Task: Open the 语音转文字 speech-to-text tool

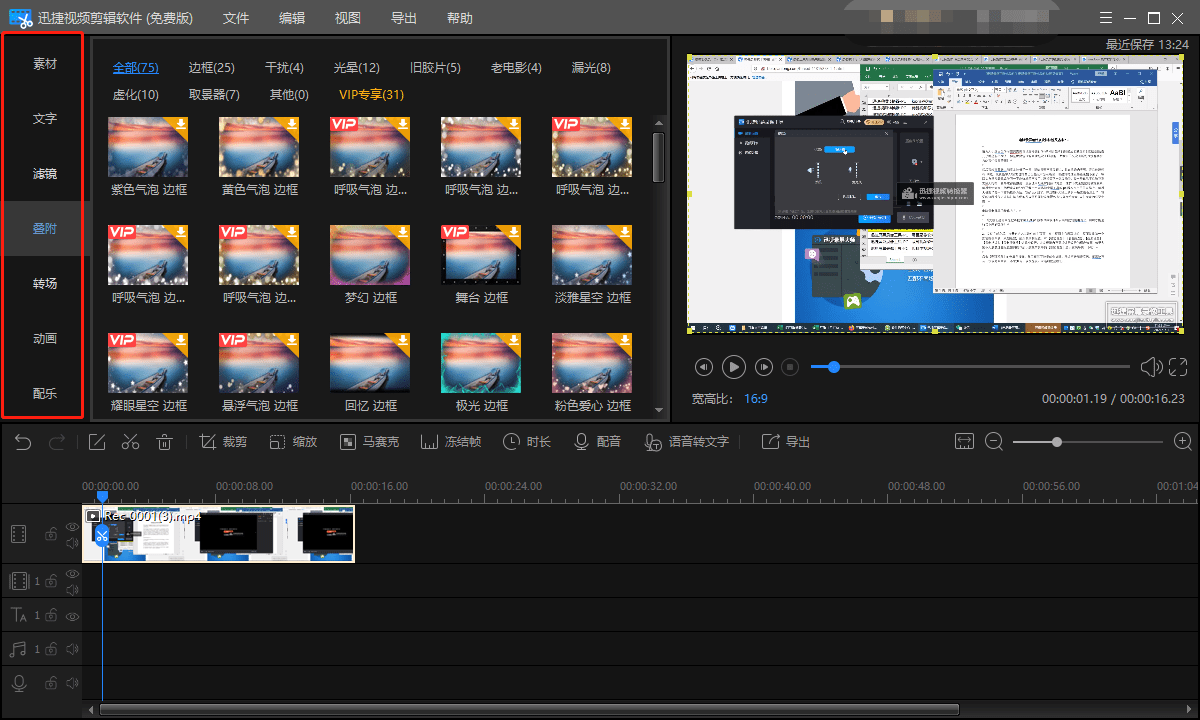Action: pyautogui.click(x=687, y=442)
